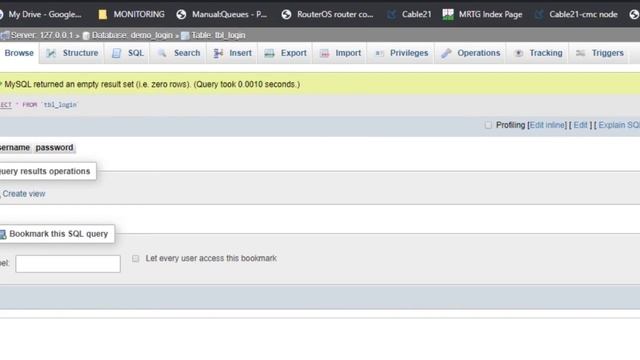640x360 pixels.
Task: Switch to the Import tab
Action: (340, 53)
